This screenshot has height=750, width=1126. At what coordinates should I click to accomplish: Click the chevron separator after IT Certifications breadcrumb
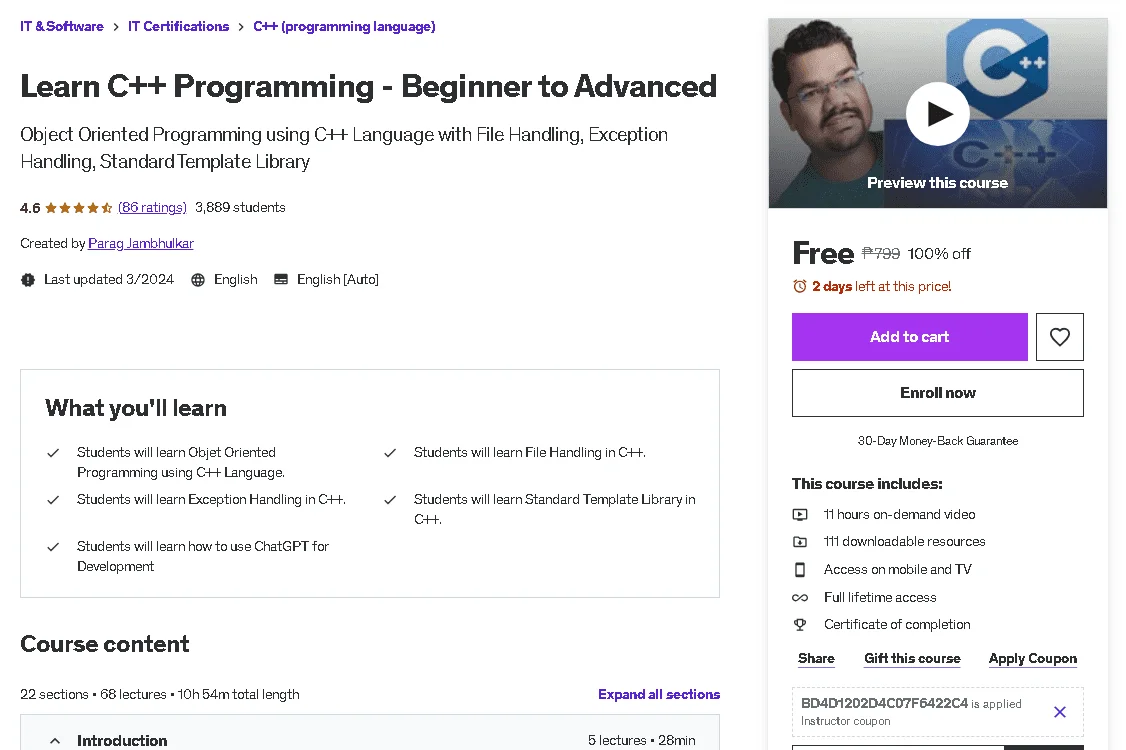pyautogui.click(x=241, y=27)
